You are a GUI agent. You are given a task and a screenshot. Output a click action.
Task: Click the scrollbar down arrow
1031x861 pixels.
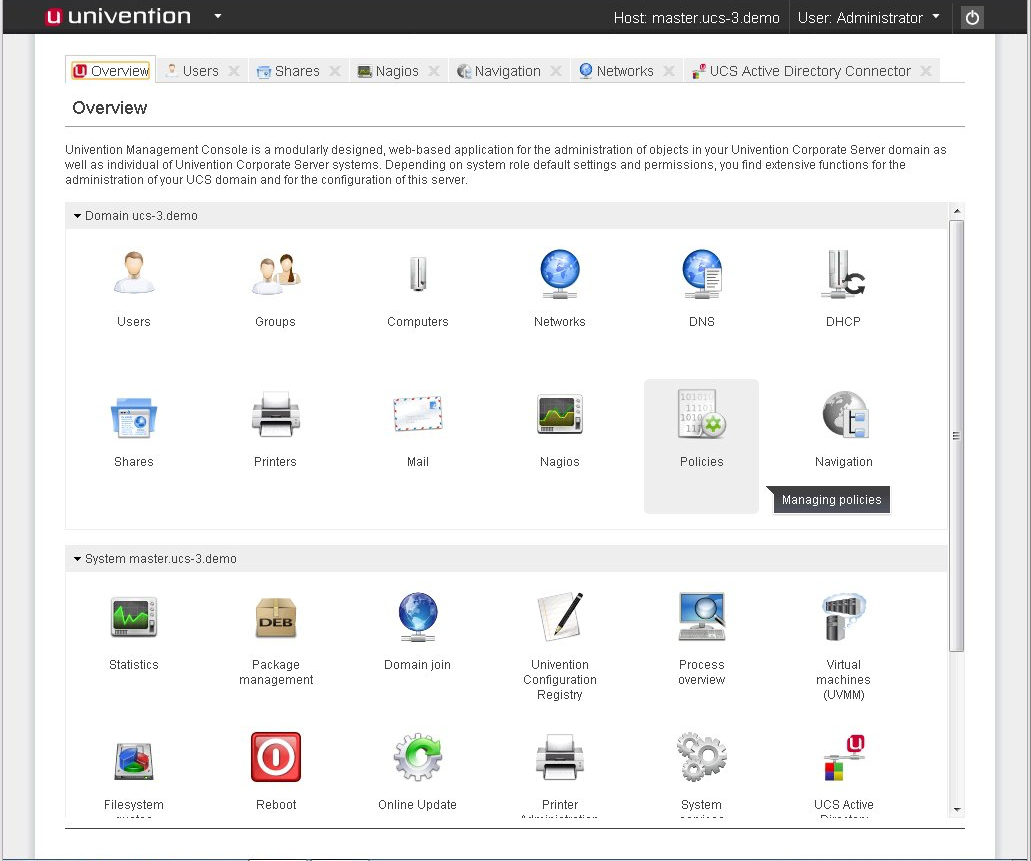(x=957, y=810)
